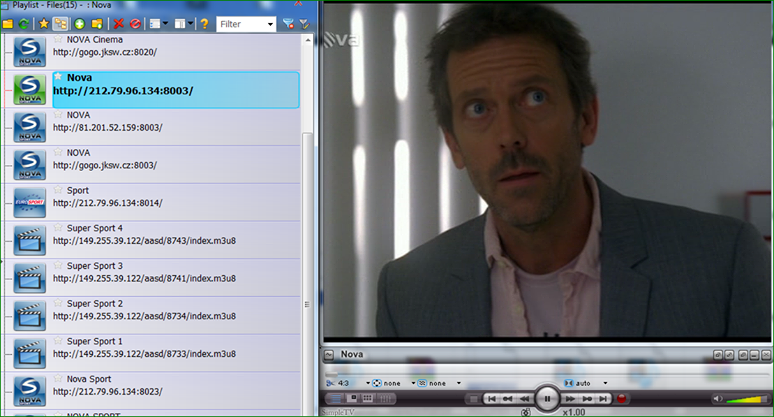Delete selected channel with red X
Image resolution: width=774 pixels, height=417 pixels.
118,24
